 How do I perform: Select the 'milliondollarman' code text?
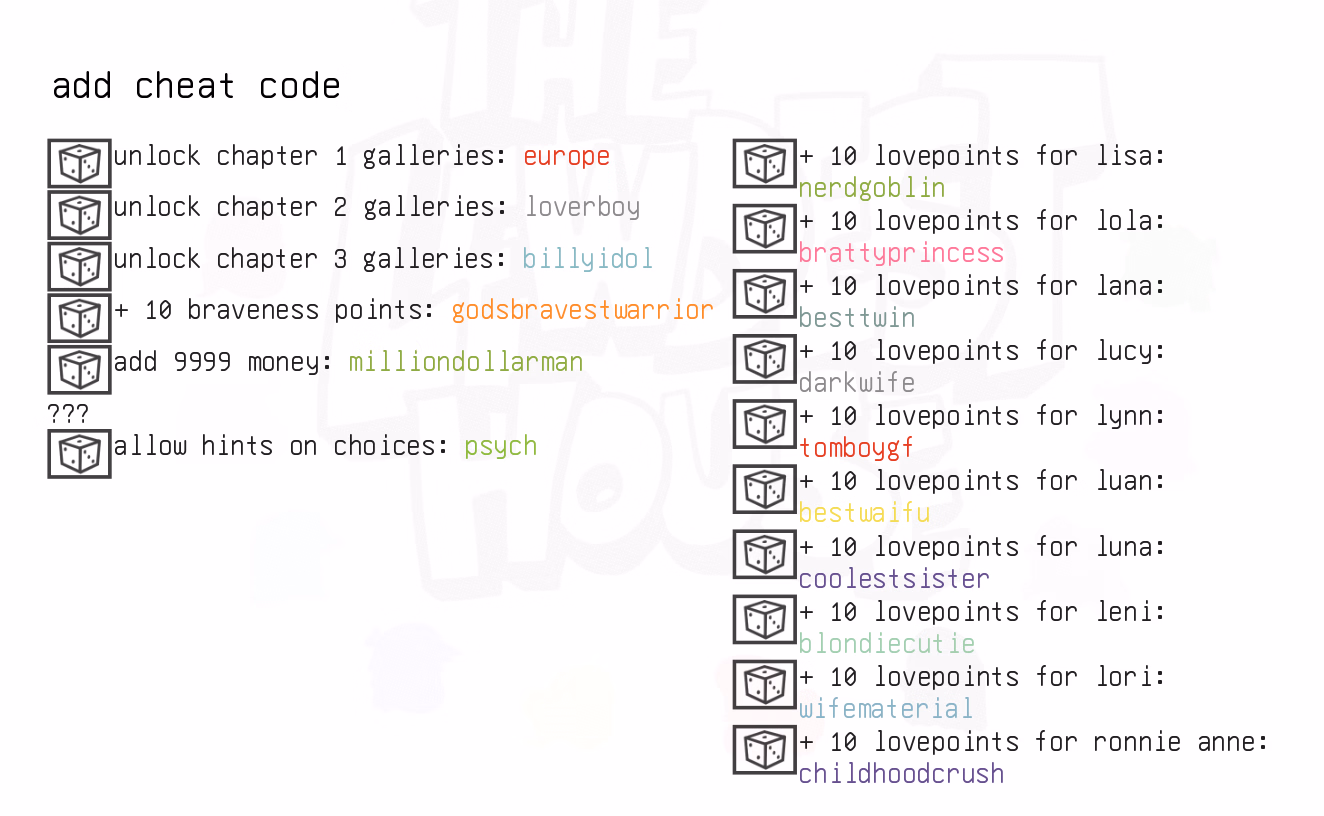465,362
